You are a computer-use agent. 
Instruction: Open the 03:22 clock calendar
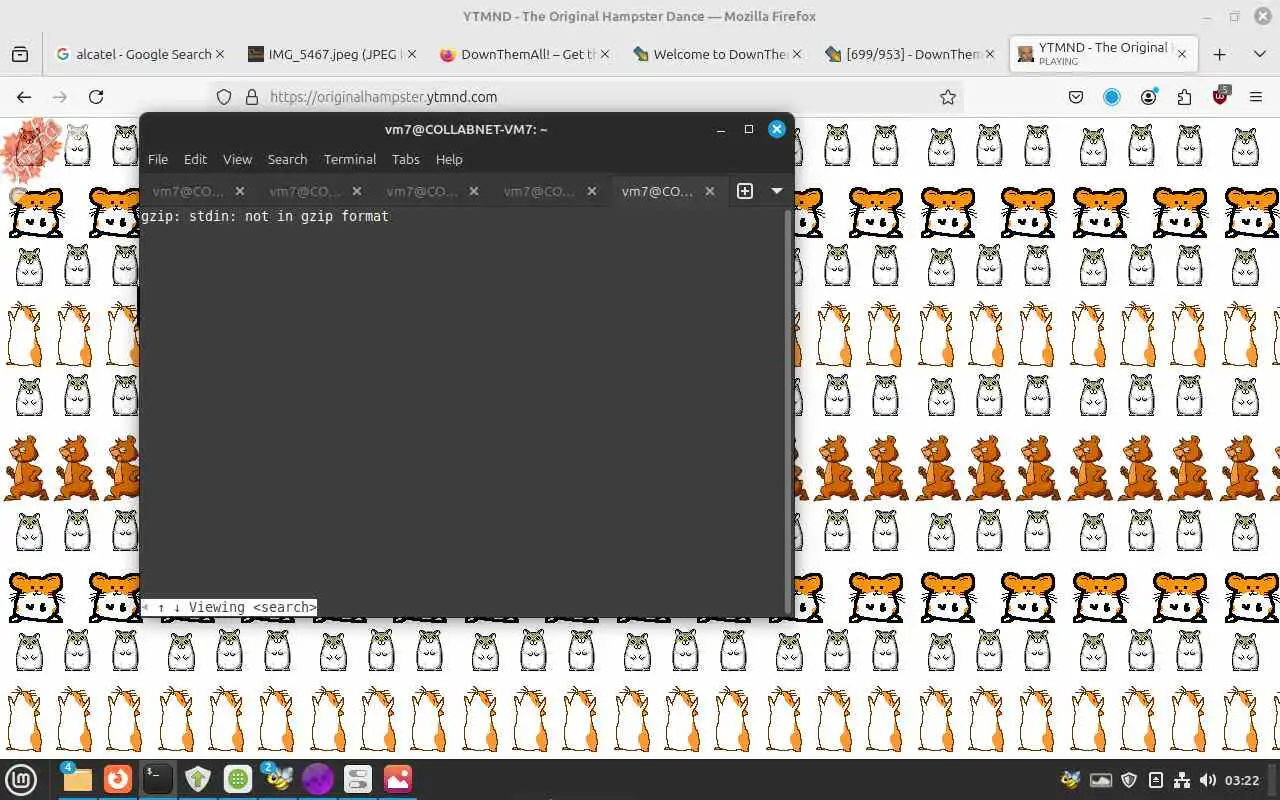pos(1242,780)
